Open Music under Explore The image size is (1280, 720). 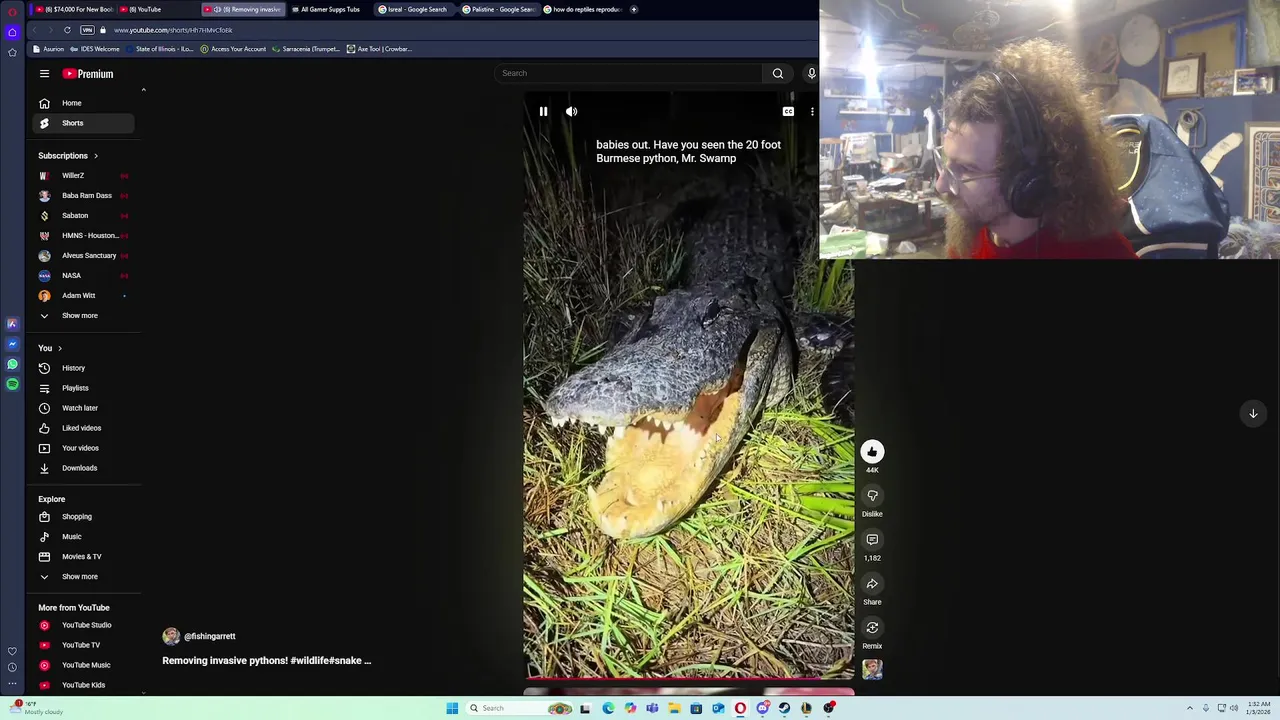click(x=84, y=537)
